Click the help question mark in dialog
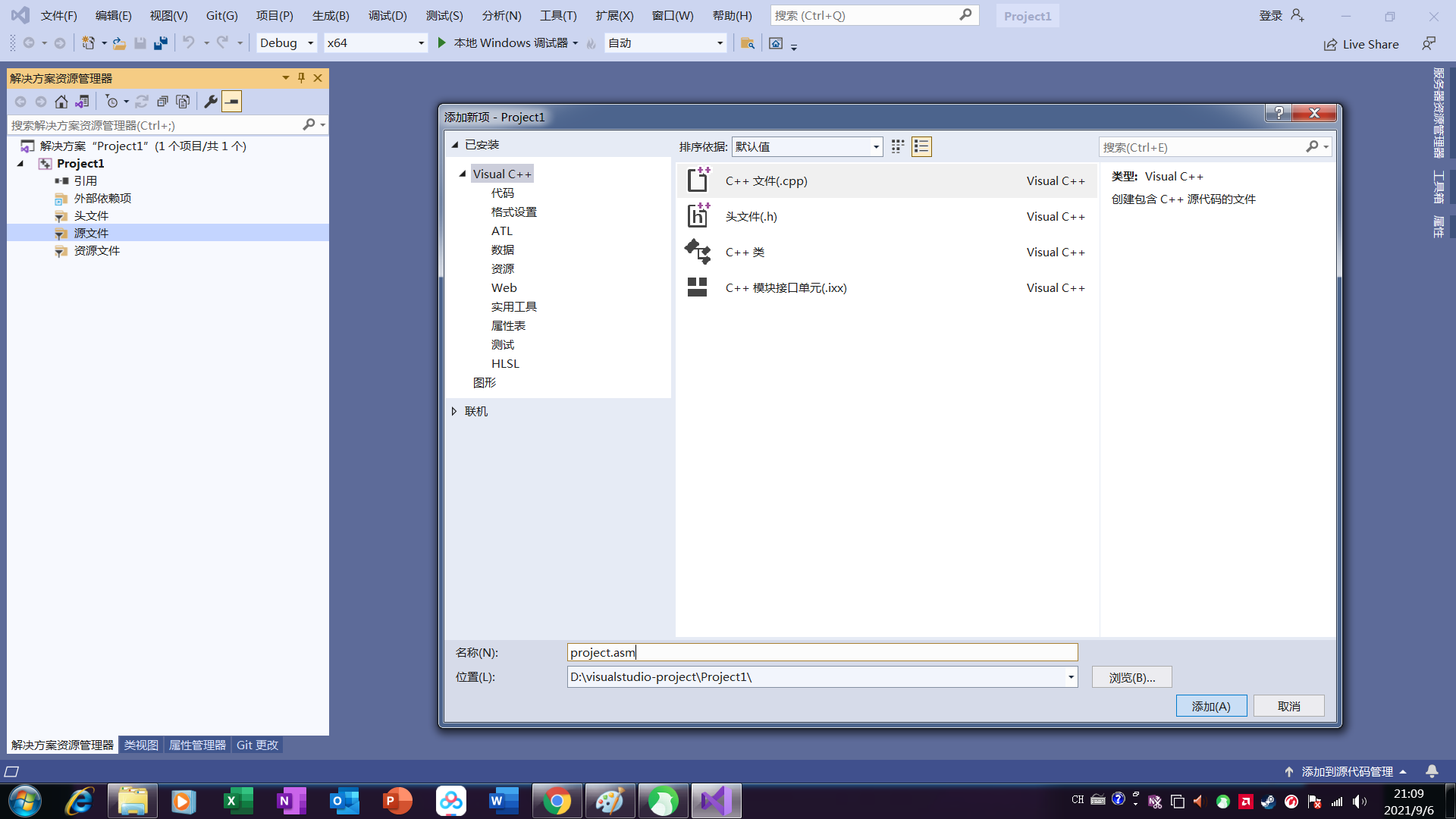Screen dimensions: 1456x819 tap(1279, 113)
